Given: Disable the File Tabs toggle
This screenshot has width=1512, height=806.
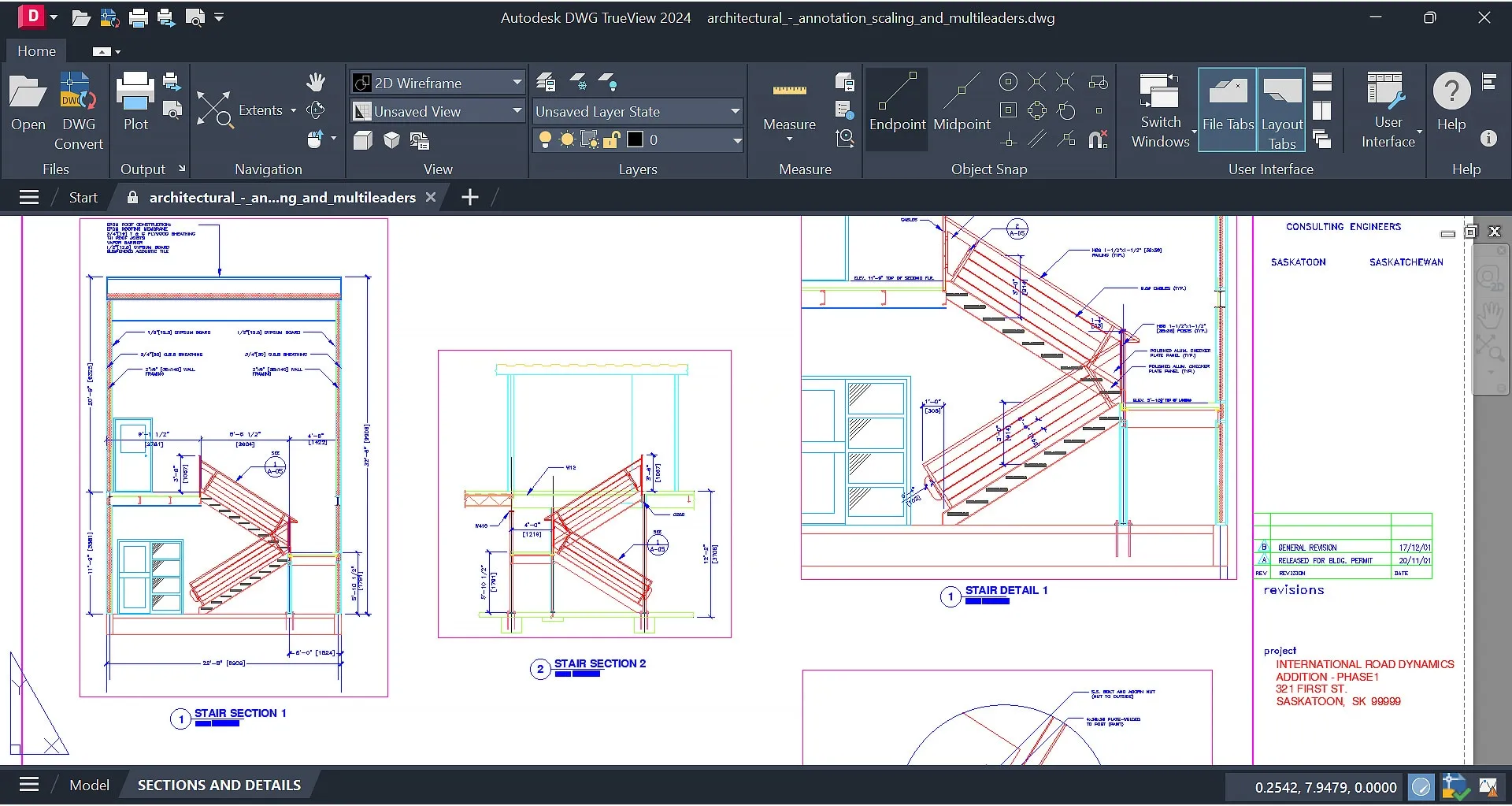Looking at the screenshot, I should (x=1227, y=109).
